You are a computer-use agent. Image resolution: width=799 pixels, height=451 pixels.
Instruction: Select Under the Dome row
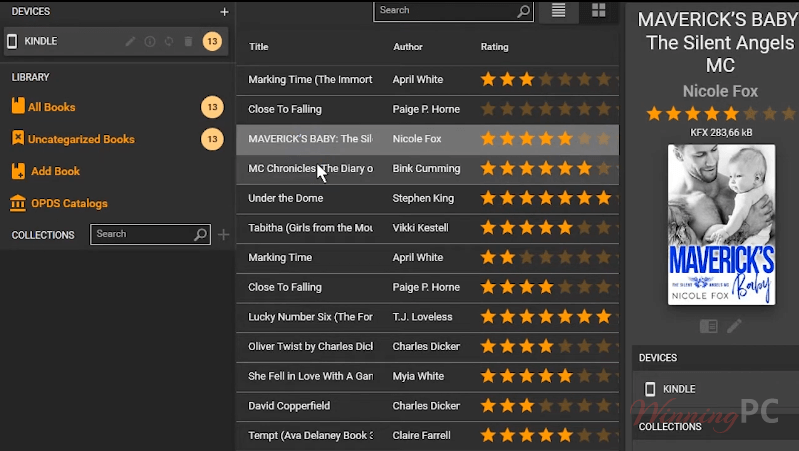tap(428, 198)
